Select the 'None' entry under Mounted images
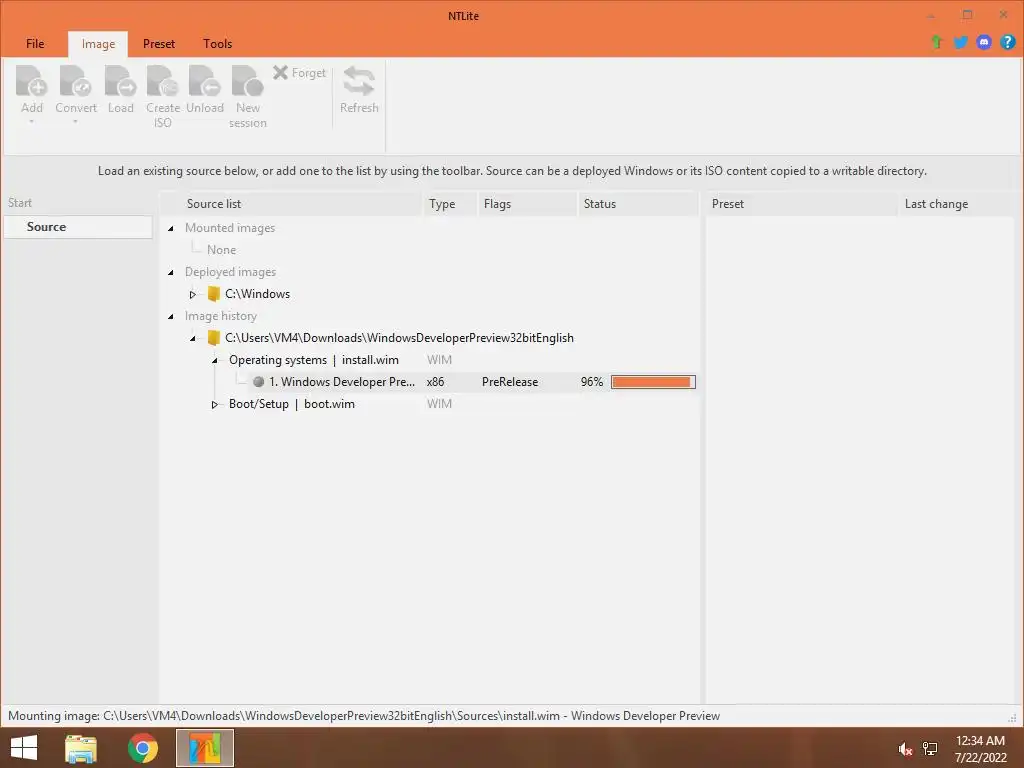Viewport: 1024px width, 768px height. [x=221, y=249]
